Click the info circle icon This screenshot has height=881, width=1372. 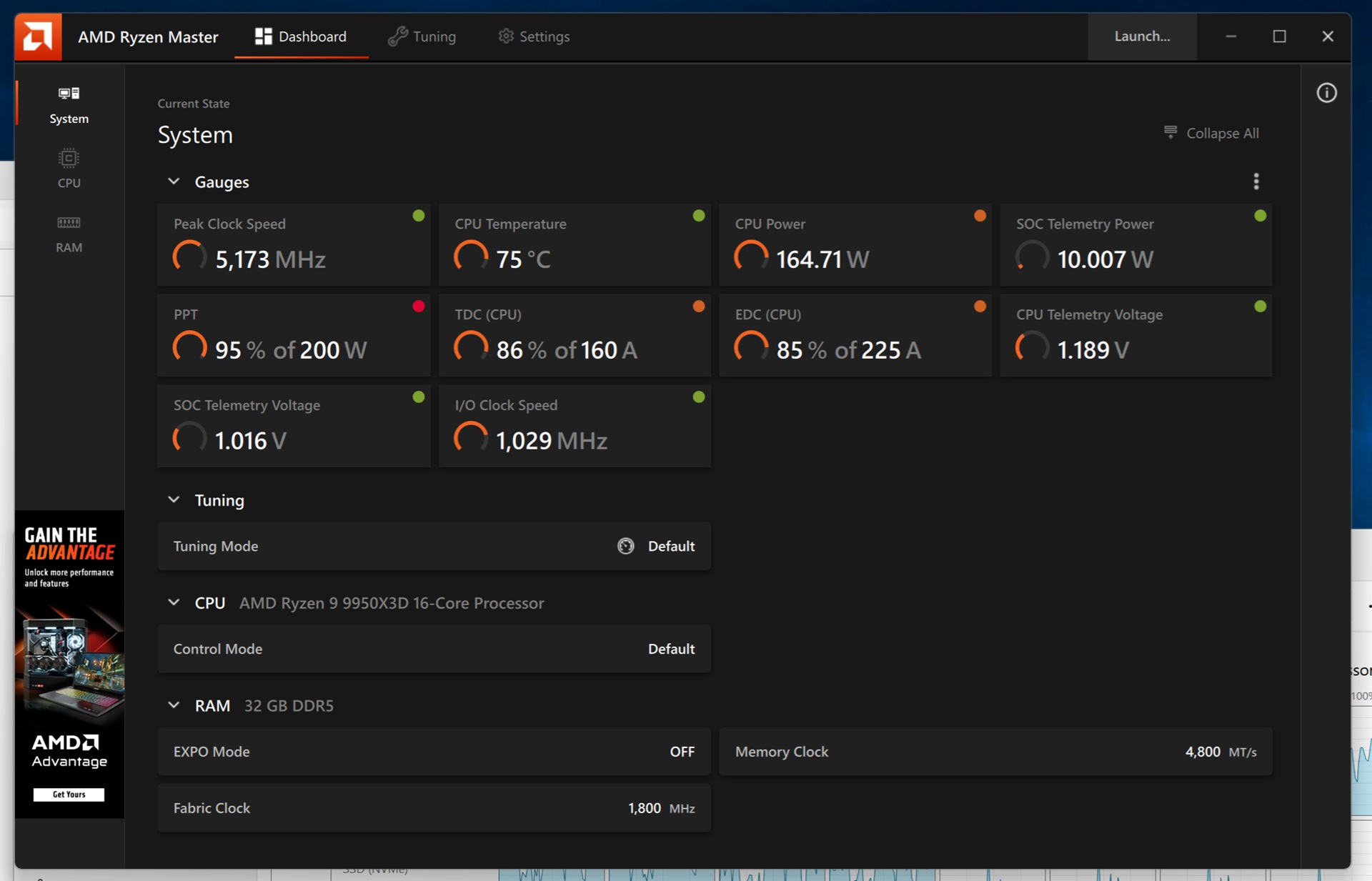coord(1326,93)
